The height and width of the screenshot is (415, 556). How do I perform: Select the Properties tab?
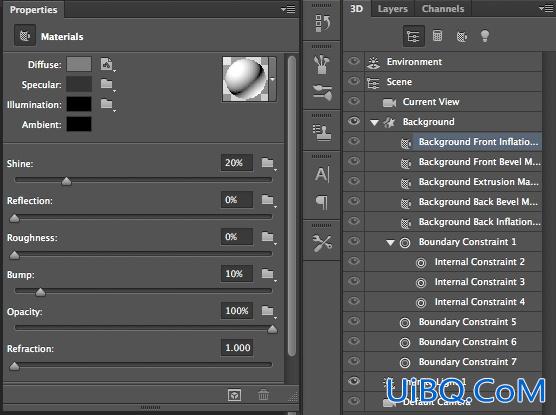pyautogui.click(x=33, y=10)
